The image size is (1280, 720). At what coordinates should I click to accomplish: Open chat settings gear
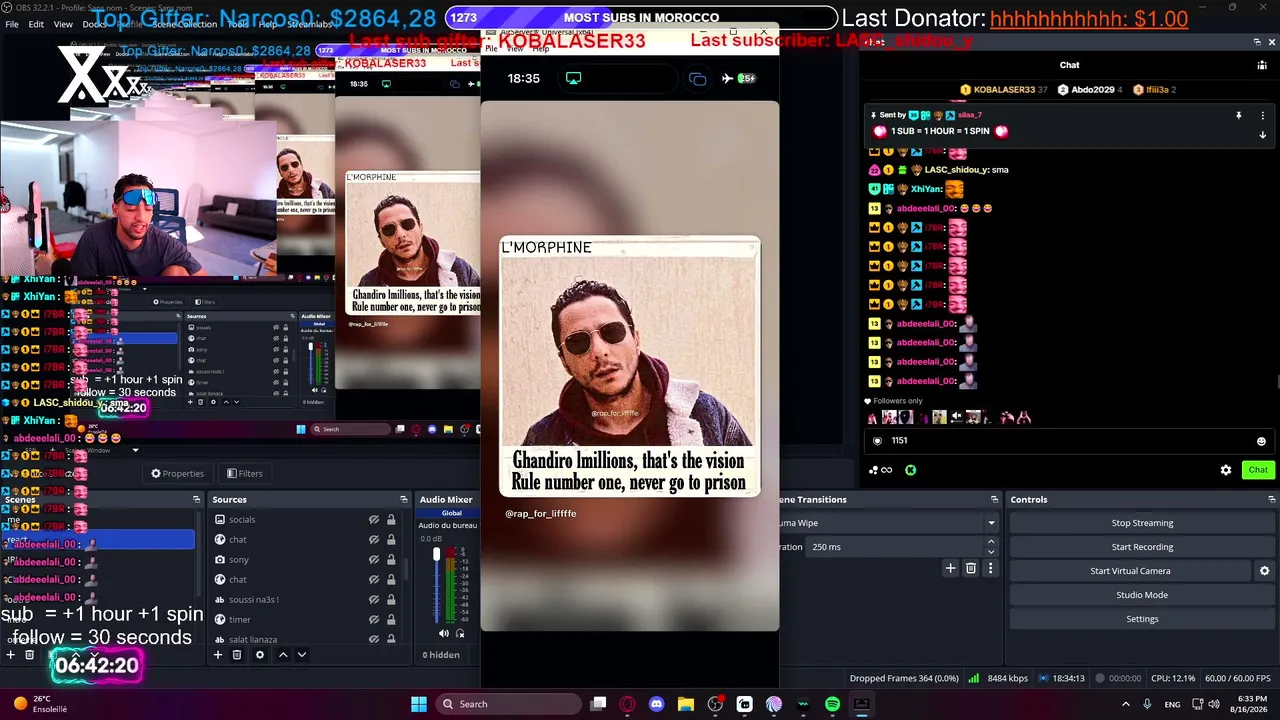1226,470
